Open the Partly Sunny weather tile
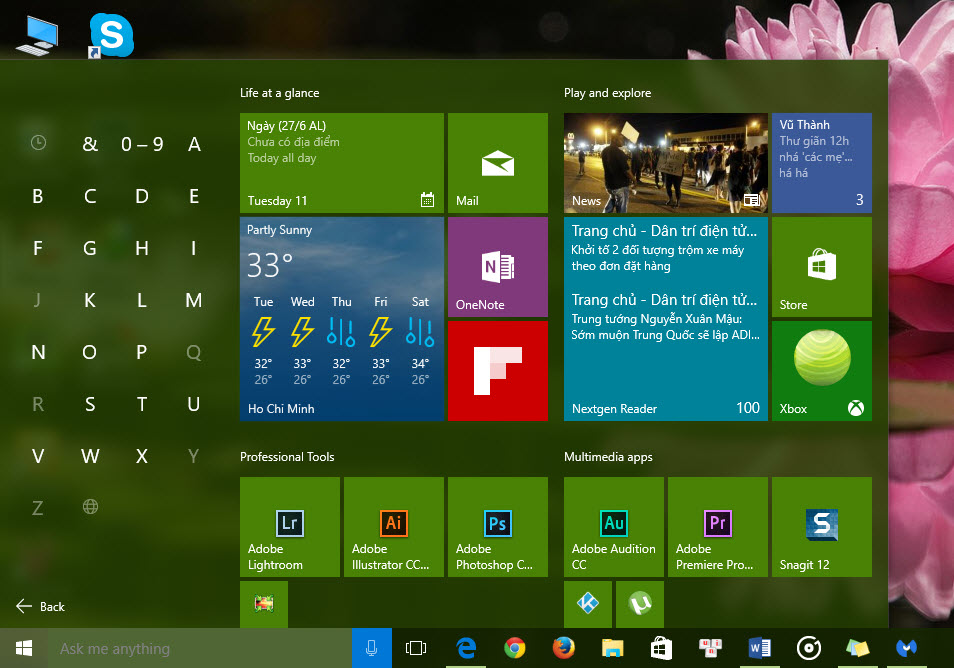This screenshot has width=954, height=668. pos(341,318)
